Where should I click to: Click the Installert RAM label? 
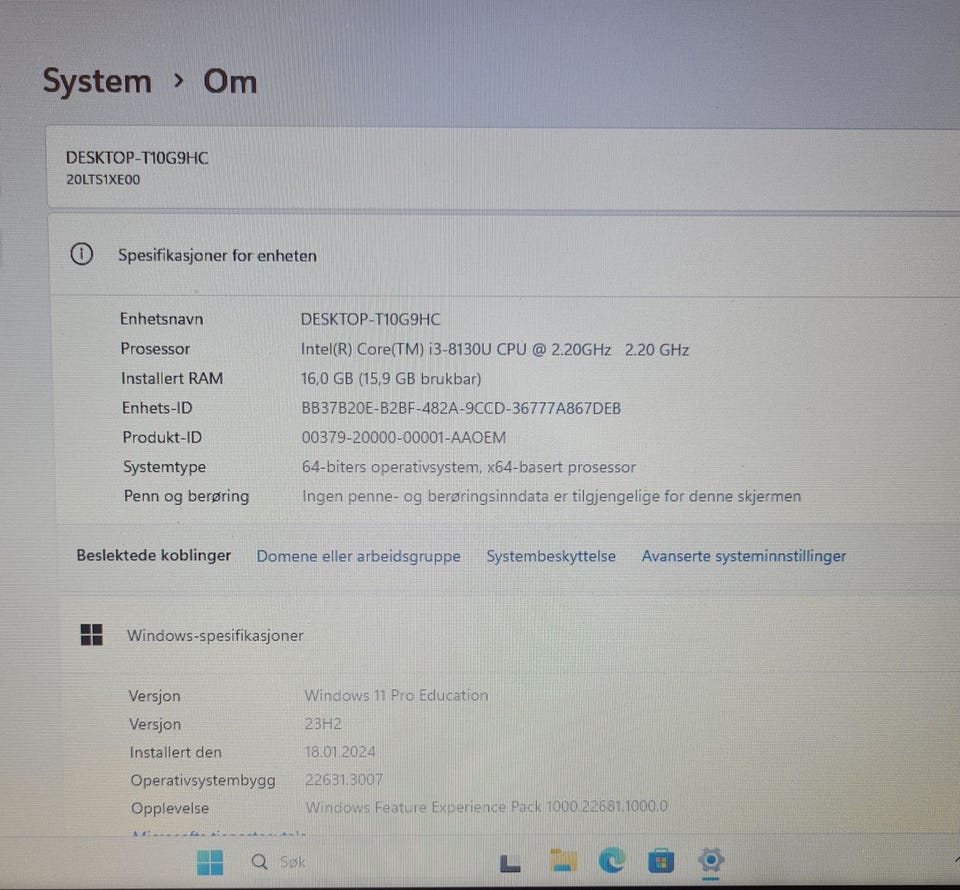point(172,378)
